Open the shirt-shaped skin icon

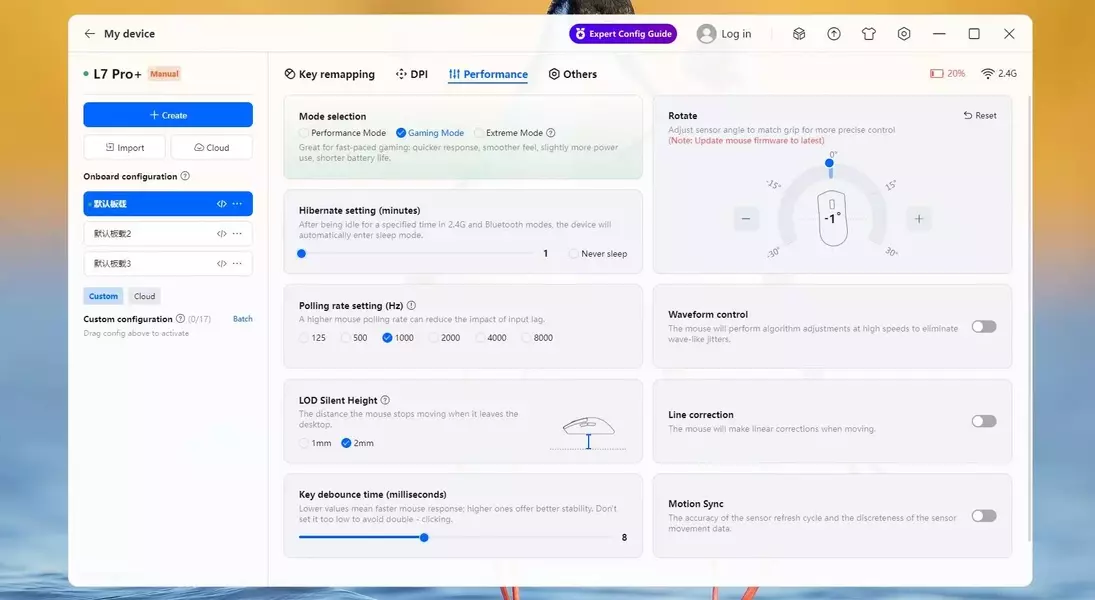869,34
